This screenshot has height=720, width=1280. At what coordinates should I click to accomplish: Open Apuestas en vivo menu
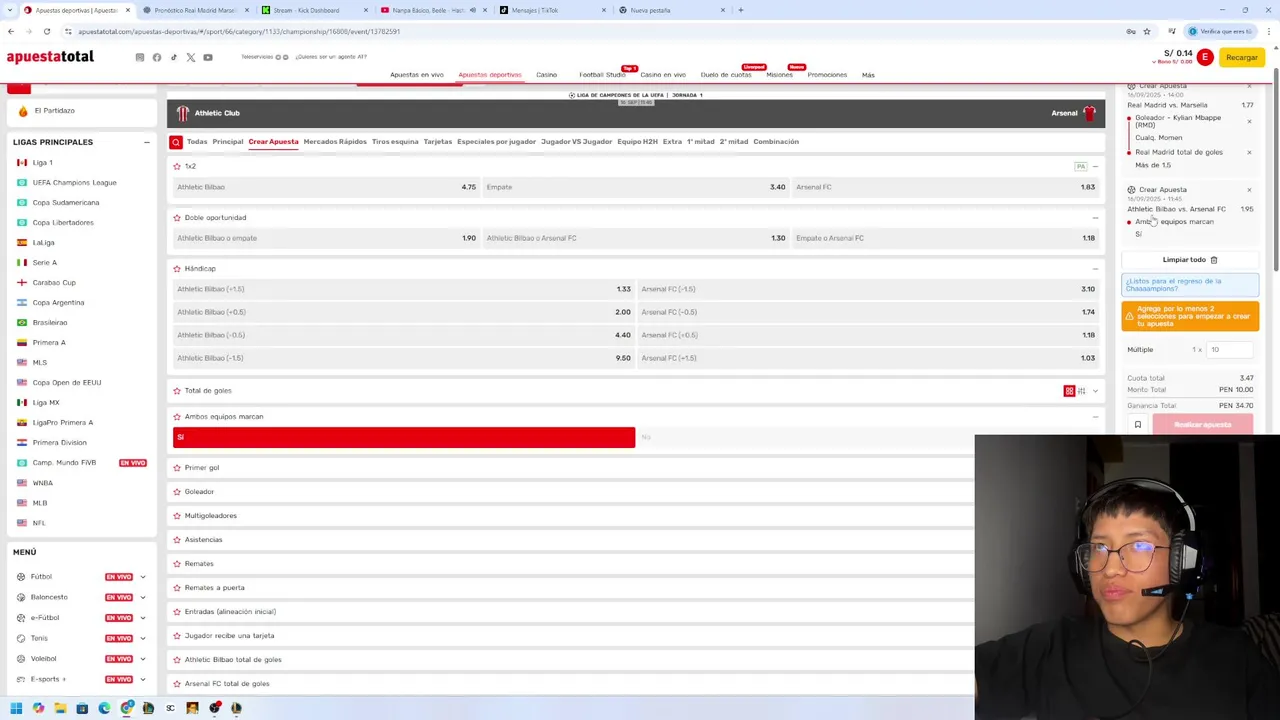pyautogui.click(x=417, y=75)
